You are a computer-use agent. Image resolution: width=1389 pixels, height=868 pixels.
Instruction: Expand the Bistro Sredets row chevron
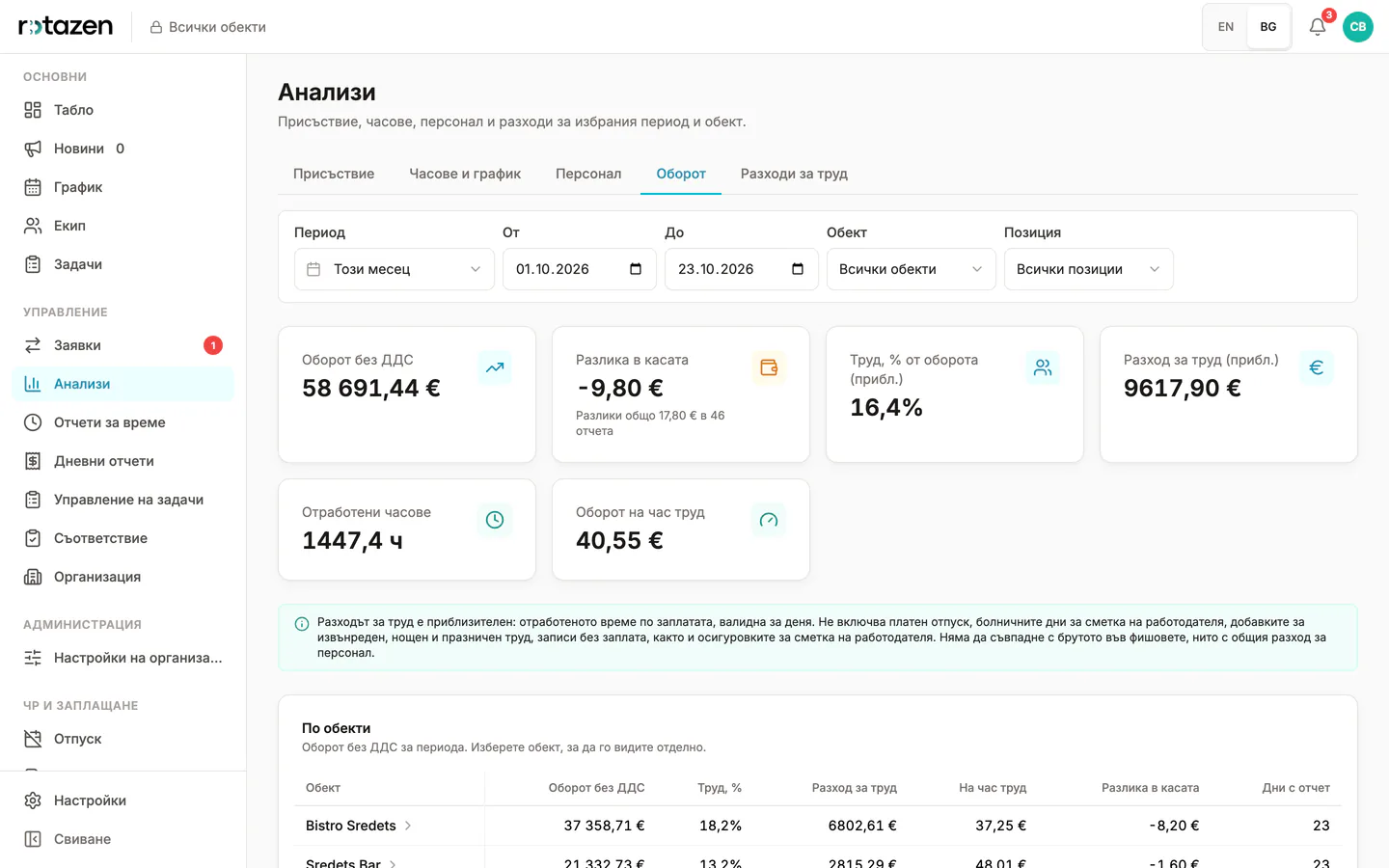click(x=408, y=826)
